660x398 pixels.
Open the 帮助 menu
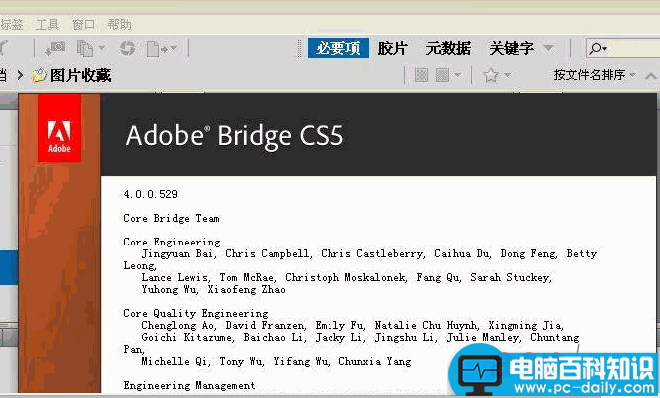pyautogui.click(x=120, y=25)
